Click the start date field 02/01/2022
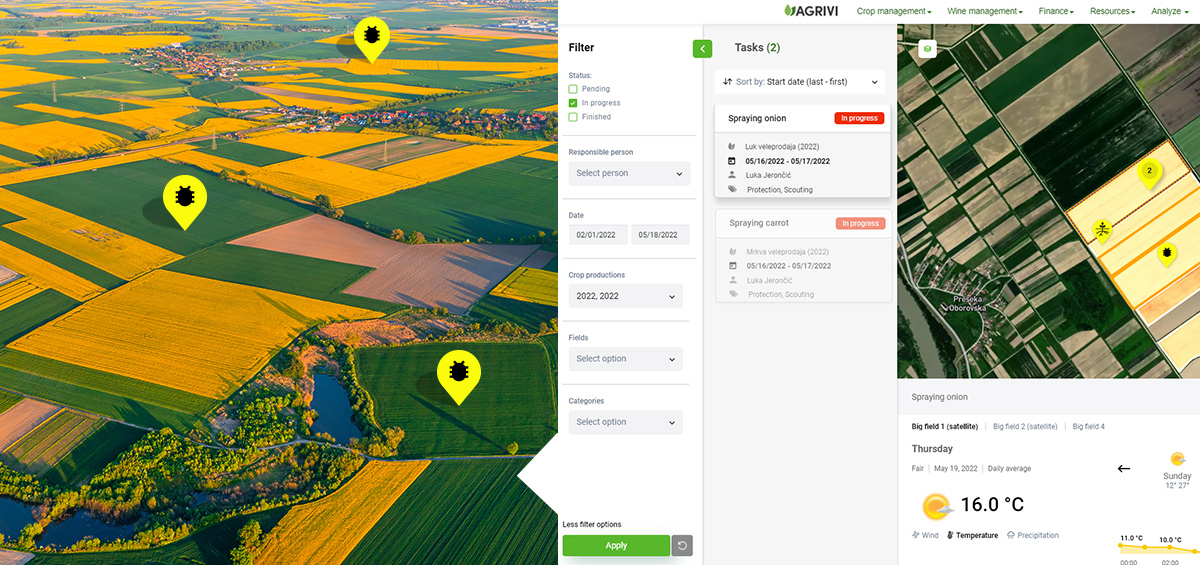The height and width of the screenshot is (565, 1200). tap(598, 235)
